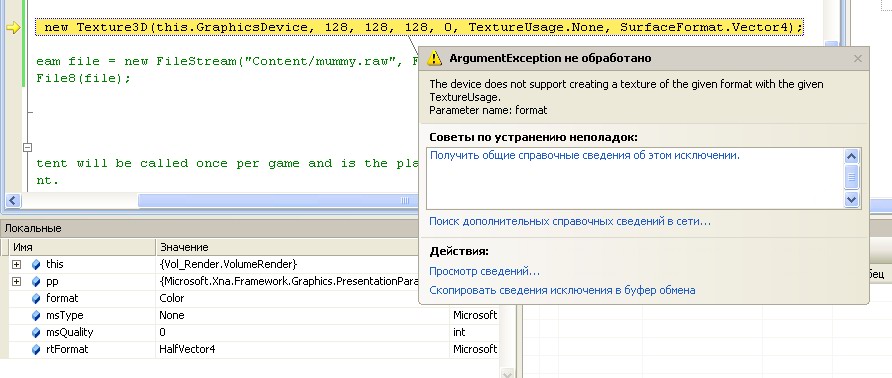892x378 pixels.
Task: Click the down arrow in troubleshooting tips scrollbar
Action: [851, 199]
